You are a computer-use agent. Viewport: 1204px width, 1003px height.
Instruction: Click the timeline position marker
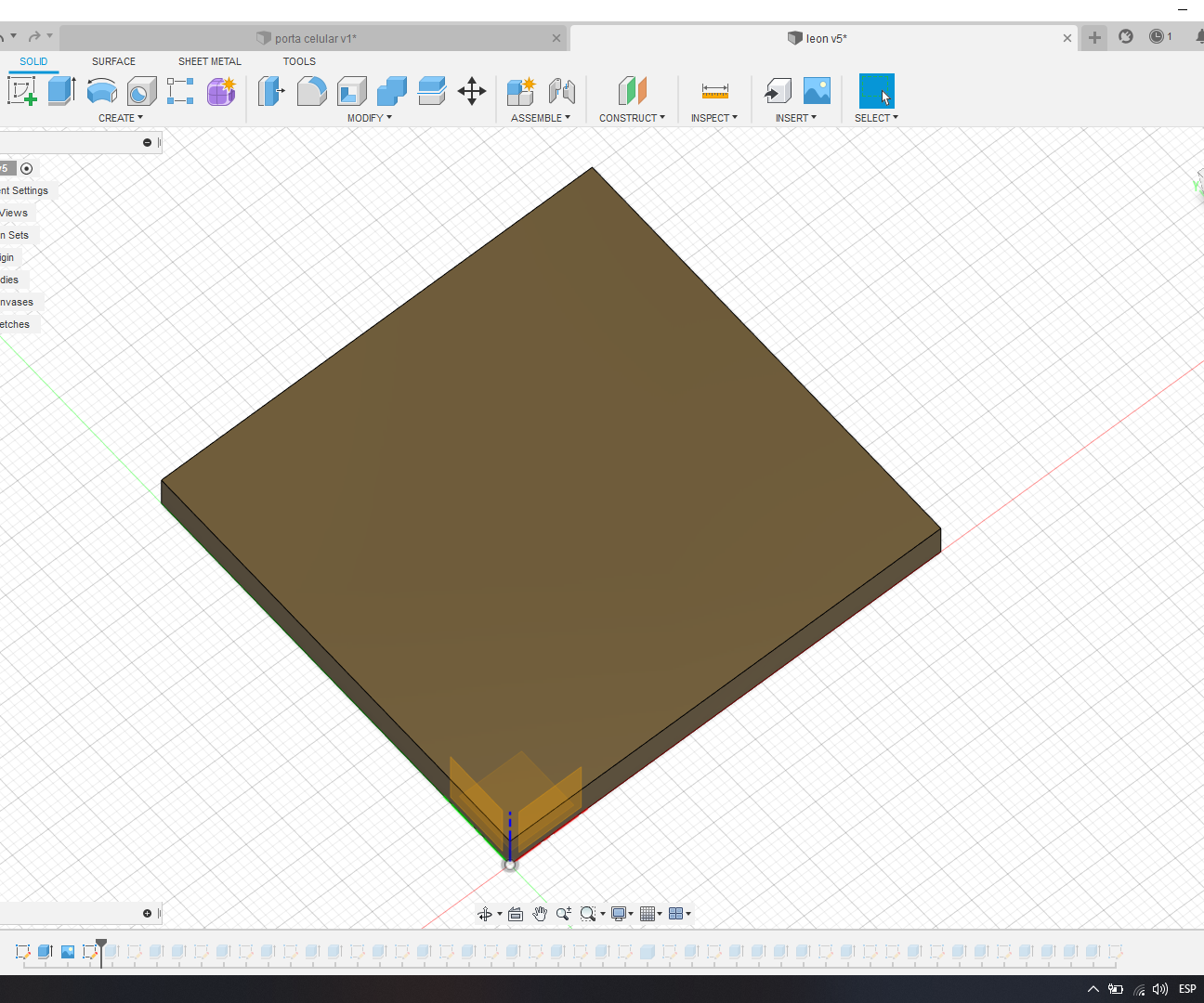[101, 945]
